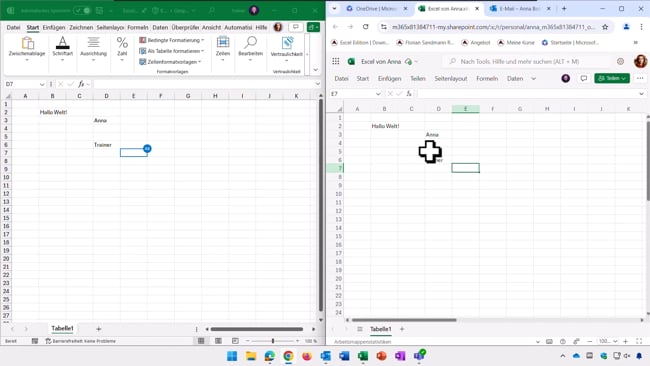The height and width of the screenshot is (366, 650).
Task: Open the comments button in desktop Excel
Action: [296, 27]
